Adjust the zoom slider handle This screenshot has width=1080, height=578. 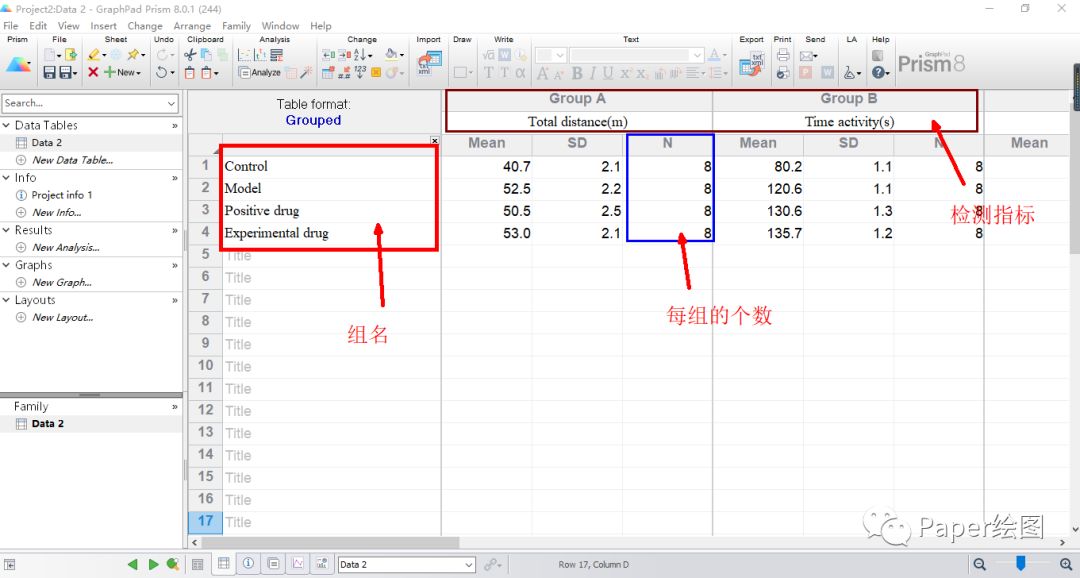1021,564
